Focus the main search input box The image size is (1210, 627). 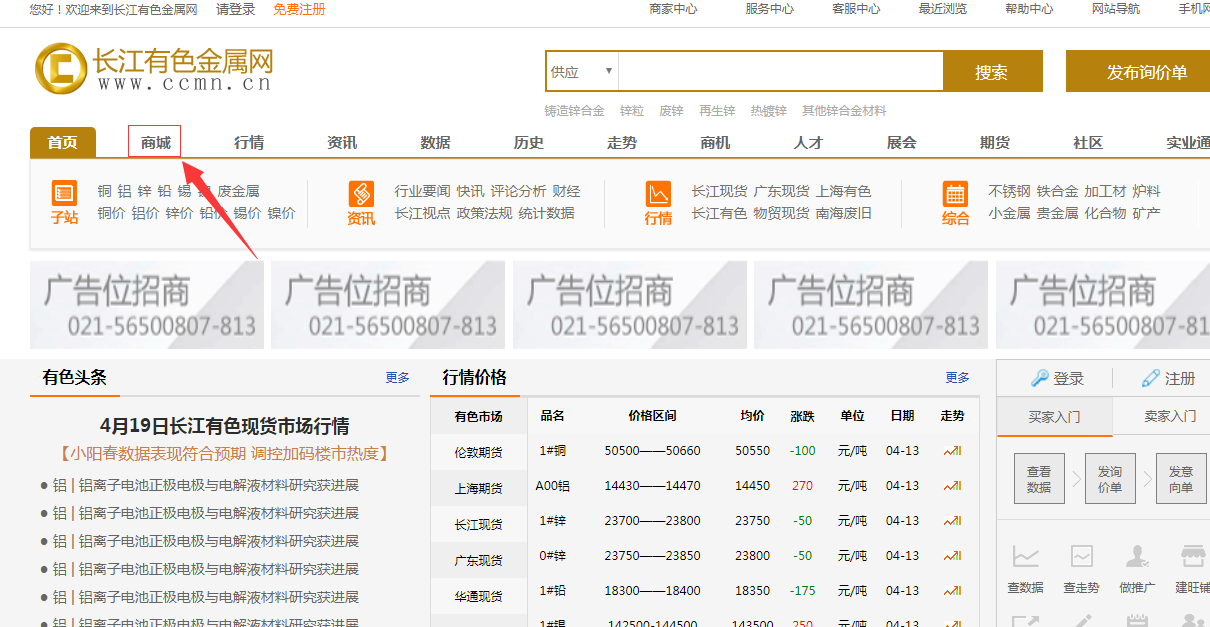pyautogui.click(x=780, y=72)
